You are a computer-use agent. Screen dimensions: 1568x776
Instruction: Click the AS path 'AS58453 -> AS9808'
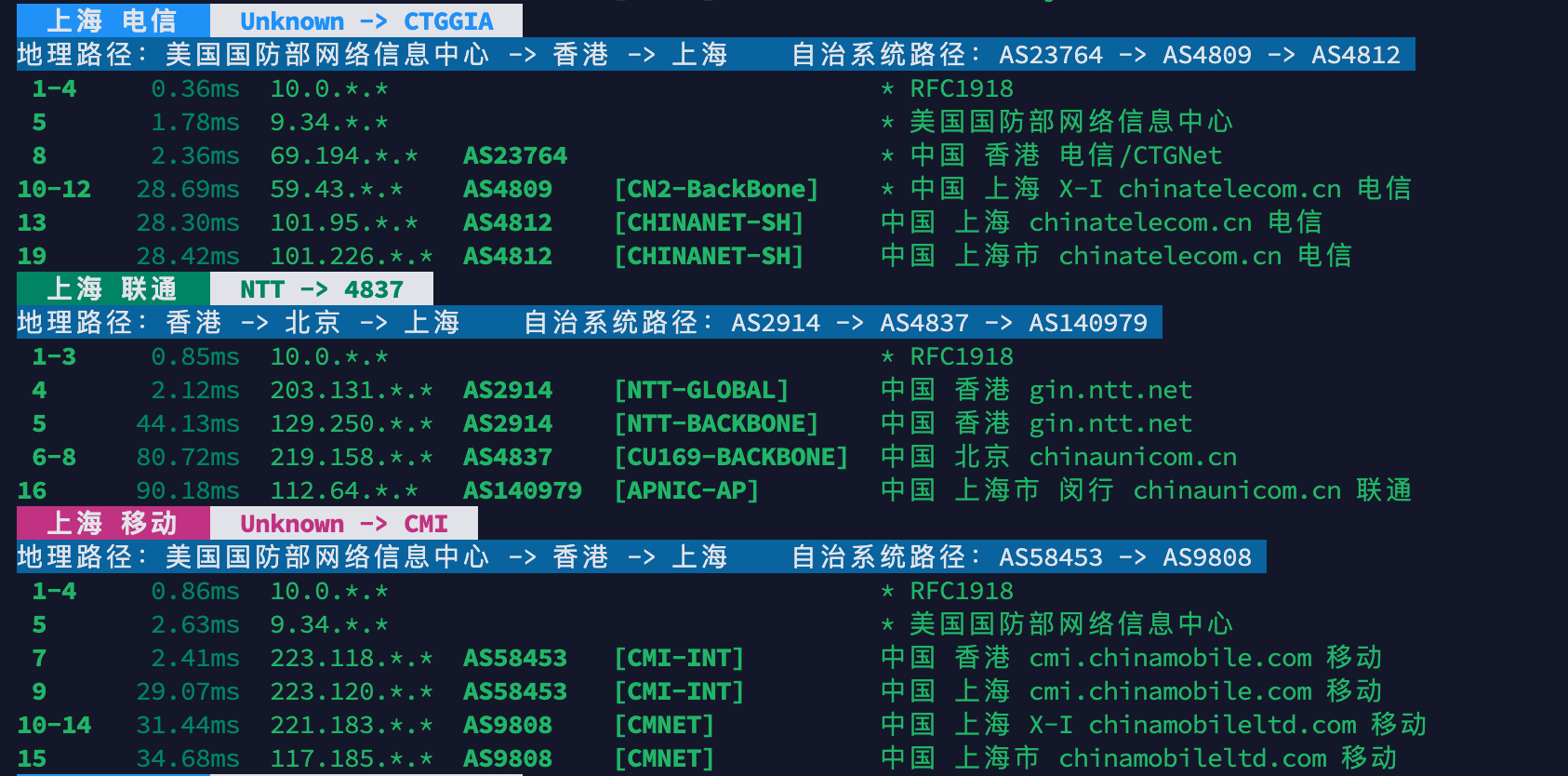(x=1125, y=556)
